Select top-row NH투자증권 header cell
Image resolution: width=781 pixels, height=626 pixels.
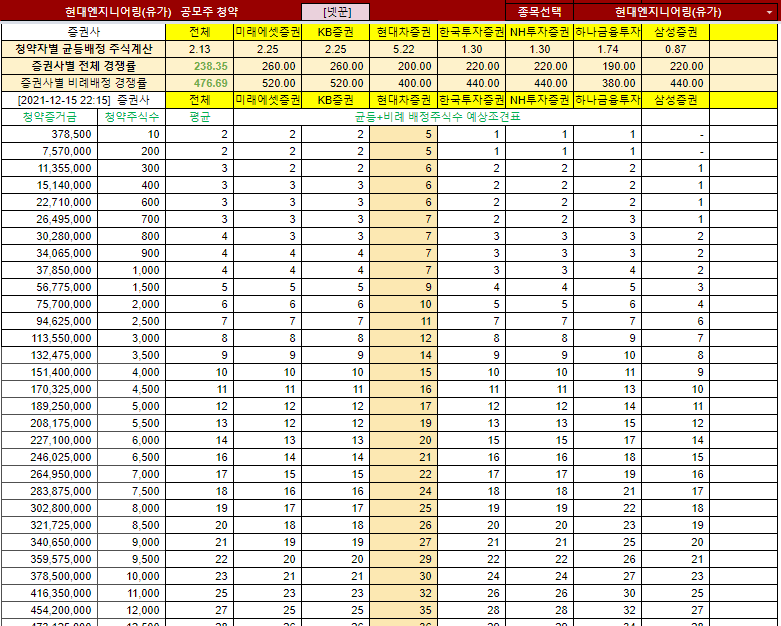click(x=539, y=32)
